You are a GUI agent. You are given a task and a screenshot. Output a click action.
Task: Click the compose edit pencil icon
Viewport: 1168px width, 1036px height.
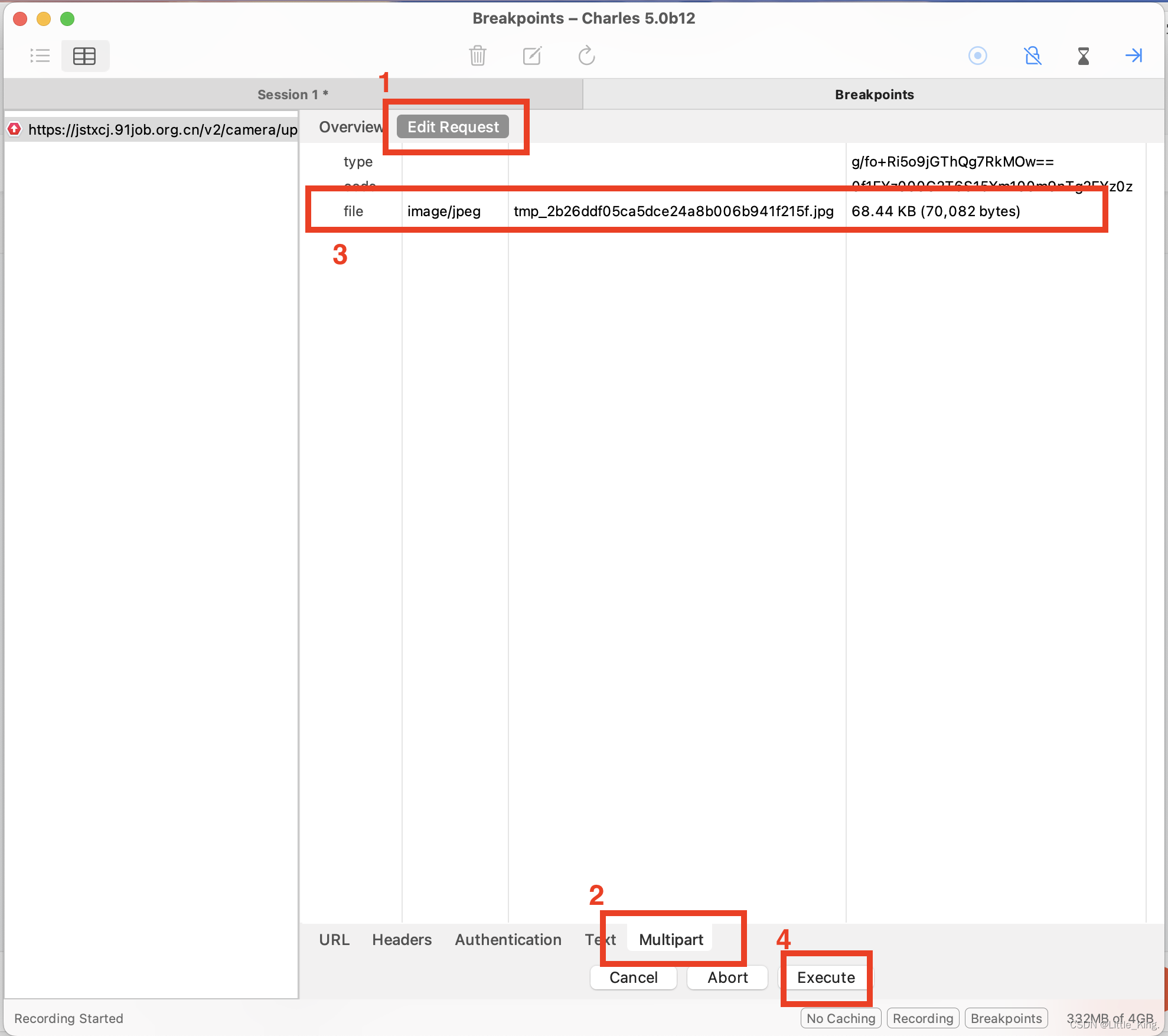pyautogui.click(x=532, y=56)
